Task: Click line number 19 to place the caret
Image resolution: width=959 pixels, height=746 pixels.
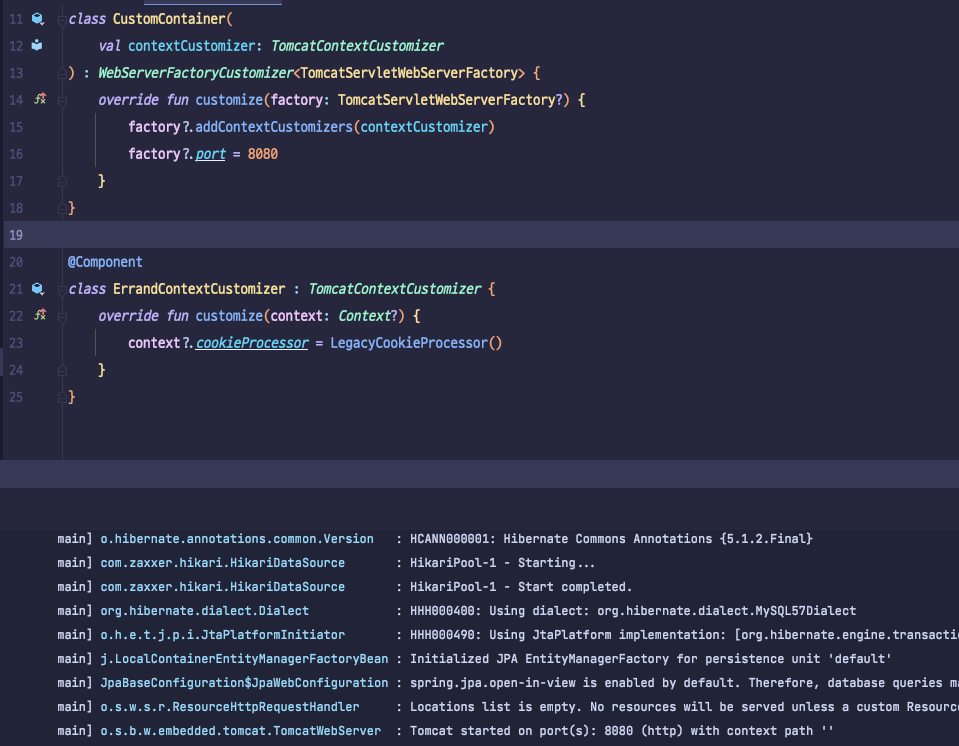Action: pos(15,234)
